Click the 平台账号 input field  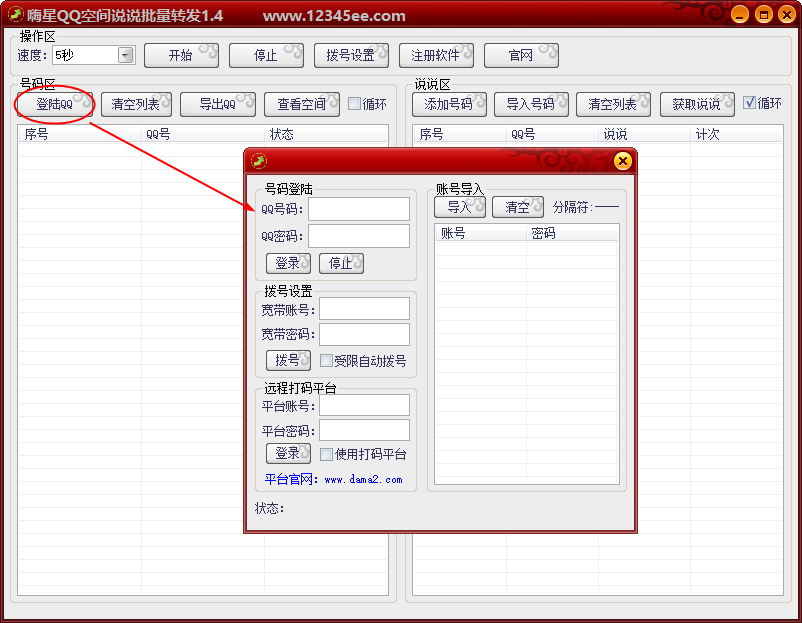(x=364, y=406)
